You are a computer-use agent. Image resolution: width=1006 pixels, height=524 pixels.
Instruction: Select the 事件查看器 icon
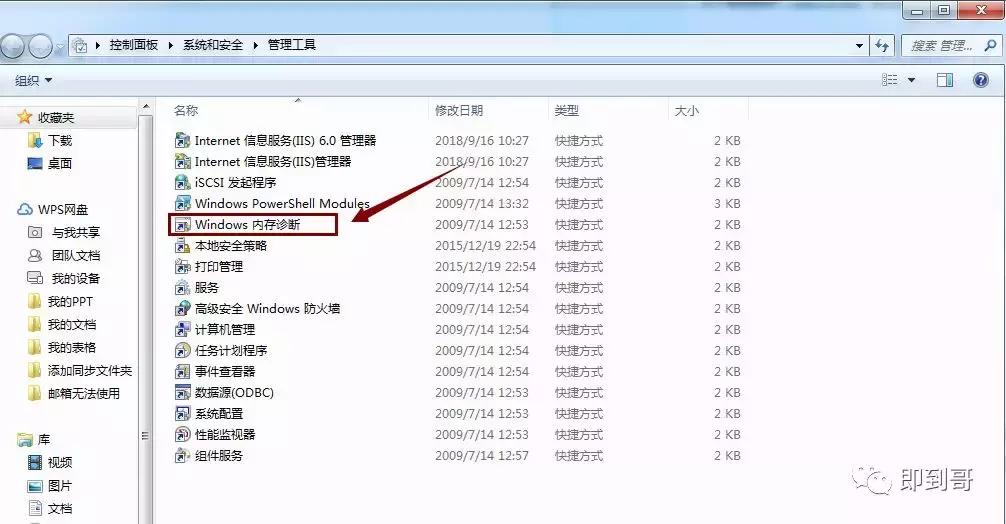tap(183, 371)
